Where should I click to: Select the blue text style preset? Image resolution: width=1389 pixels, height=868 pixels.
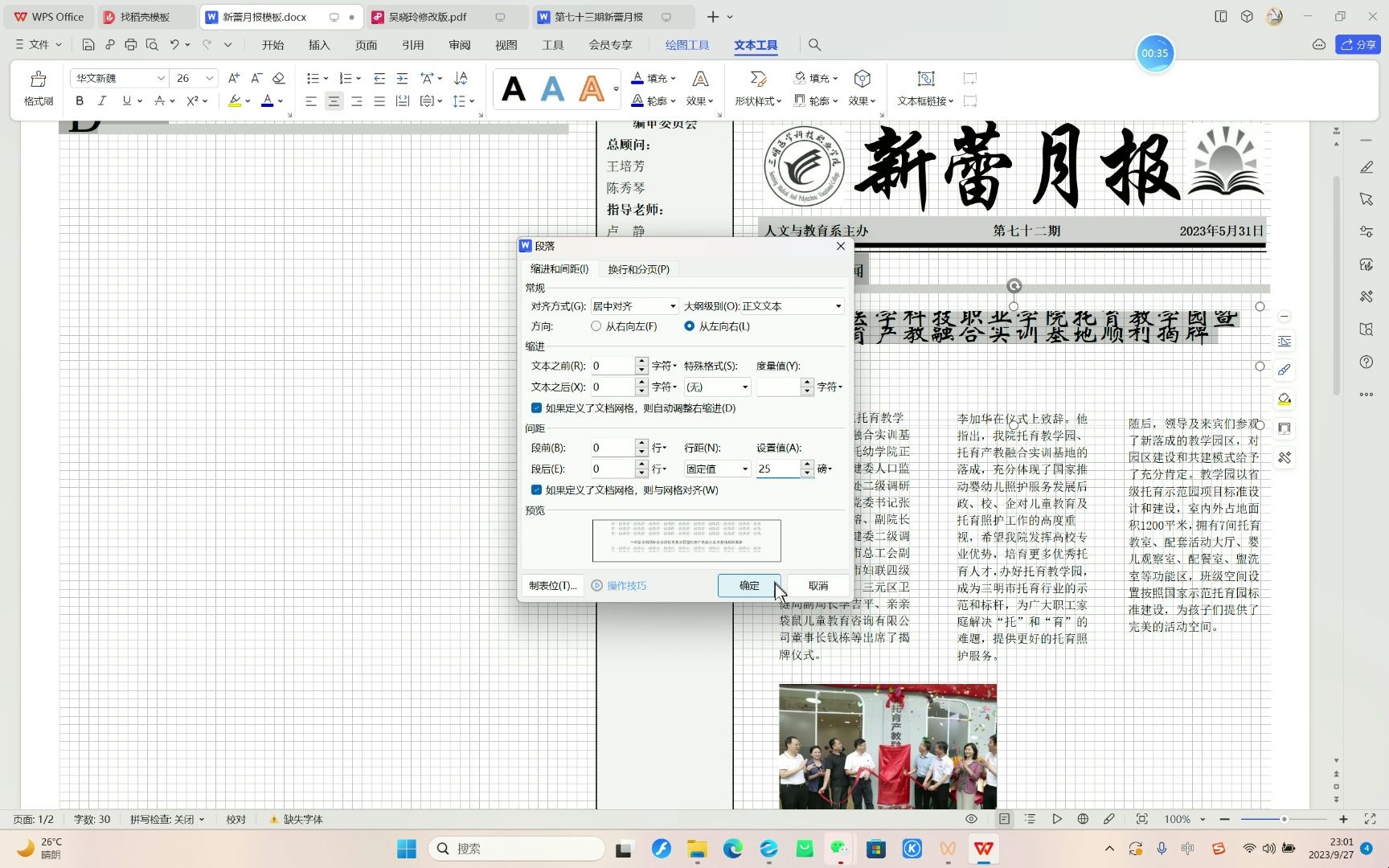[552, 88]
